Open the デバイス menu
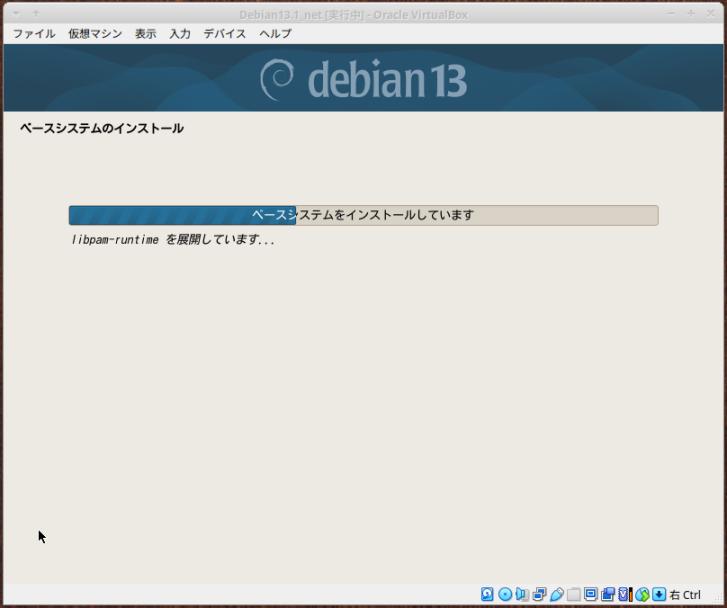This screenshot has height=608, width=727. point(225,33)
